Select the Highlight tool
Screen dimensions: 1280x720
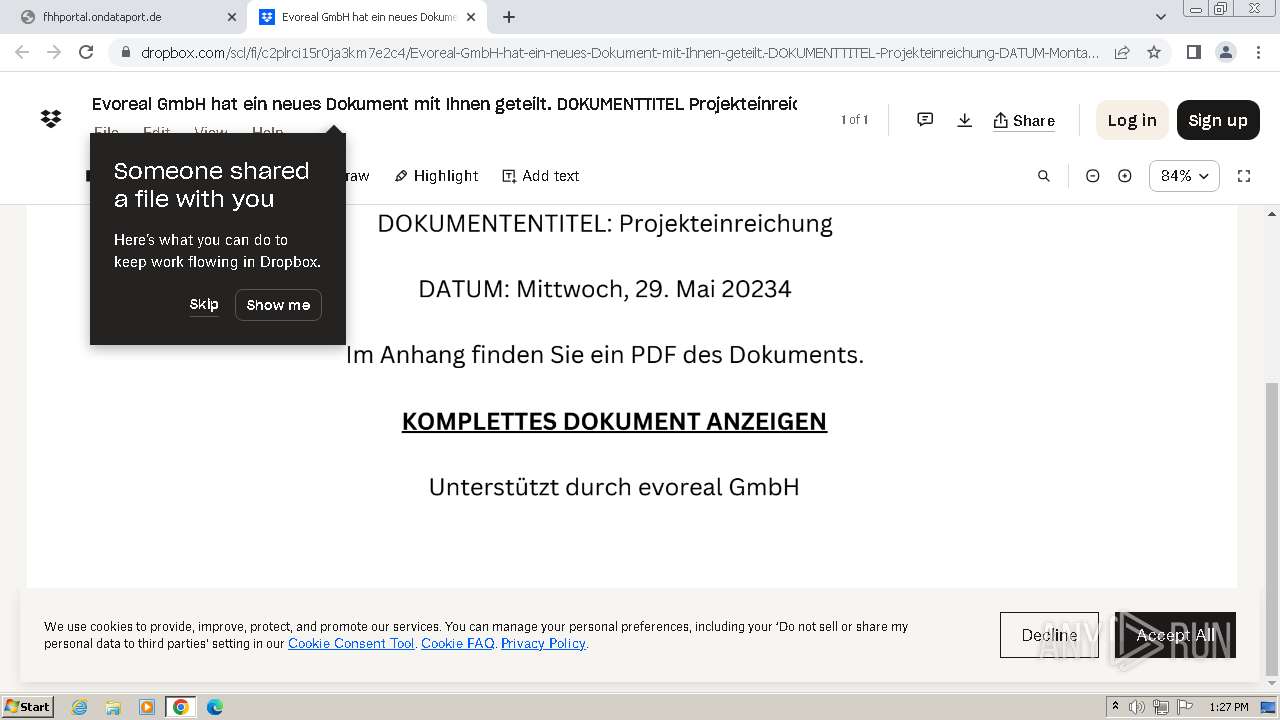pos(436,176)
